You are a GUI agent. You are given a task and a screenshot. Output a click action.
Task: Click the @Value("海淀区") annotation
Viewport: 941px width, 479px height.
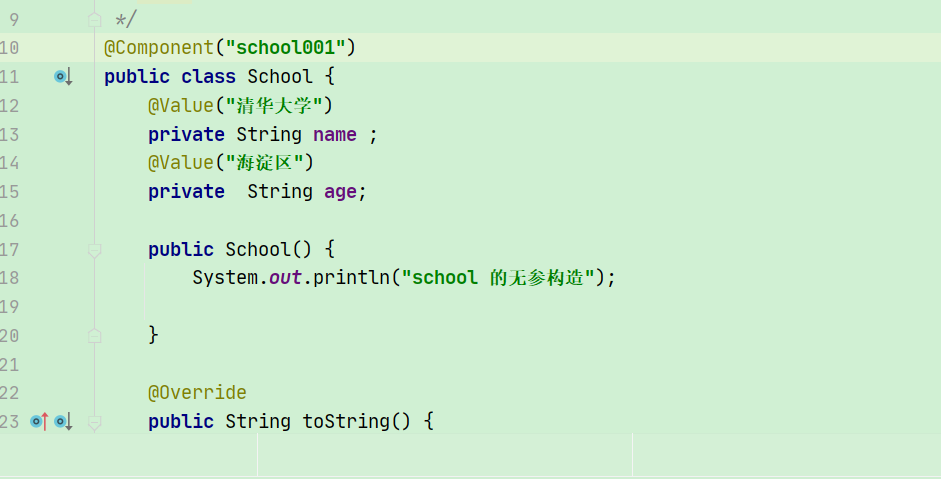231,163
